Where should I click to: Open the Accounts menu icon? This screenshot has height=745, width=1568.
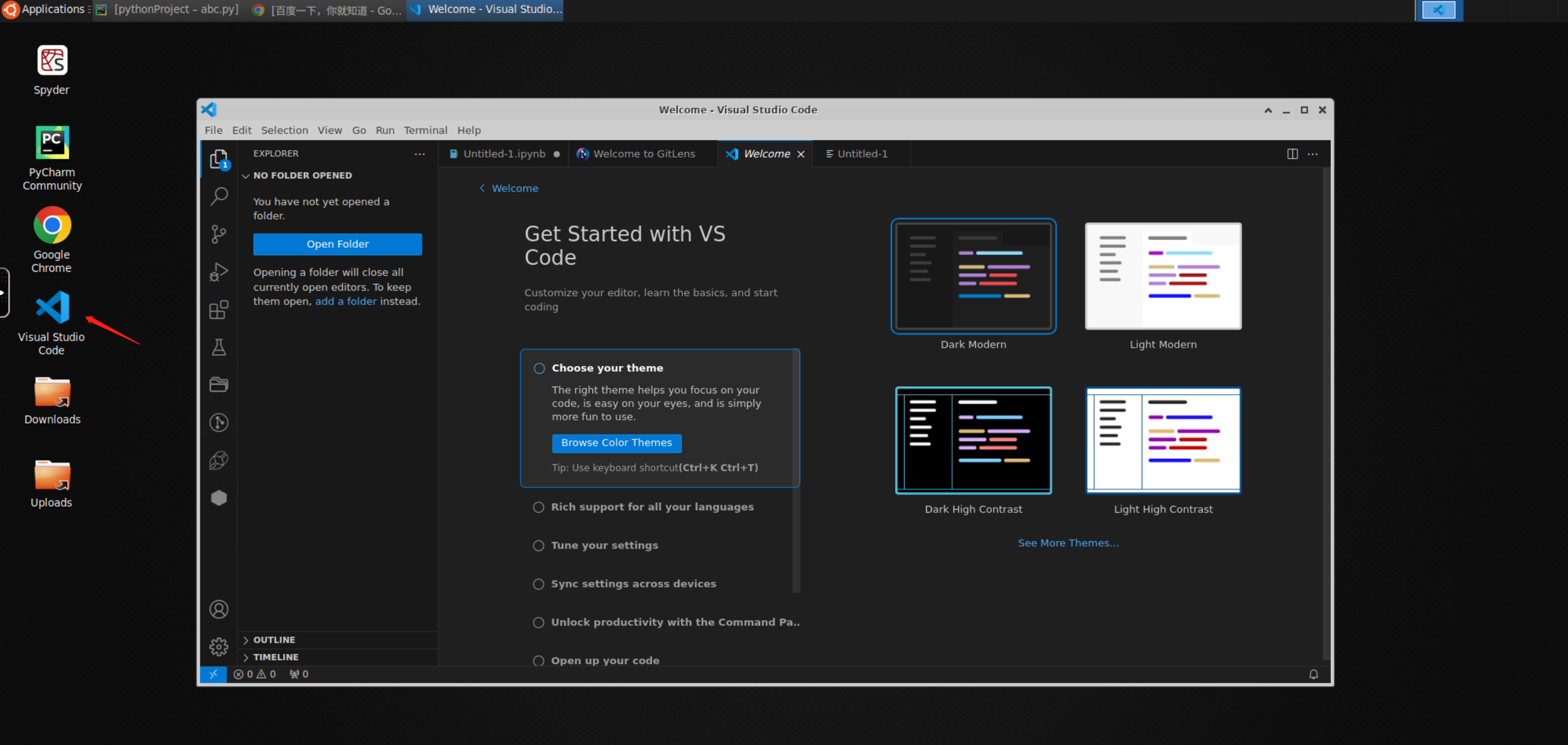pyautogui.click(x=218, y=609)
